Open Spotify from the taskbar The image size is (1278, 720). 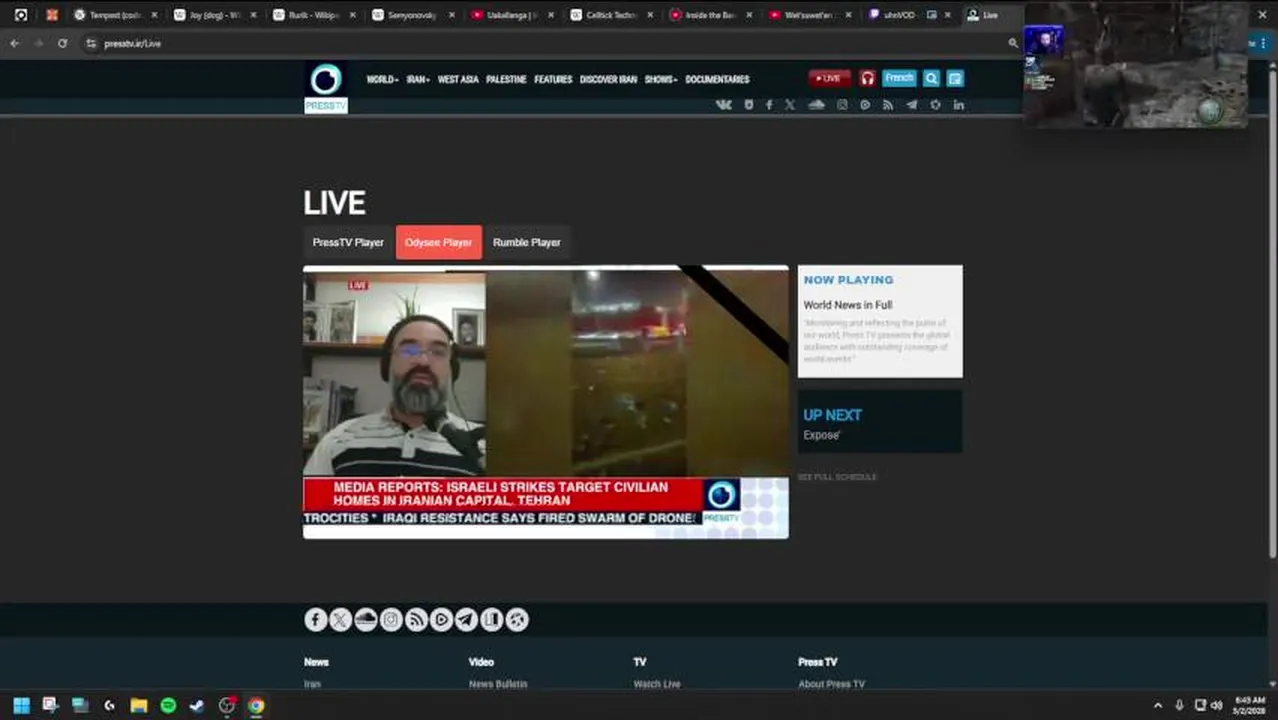[168, 705]
